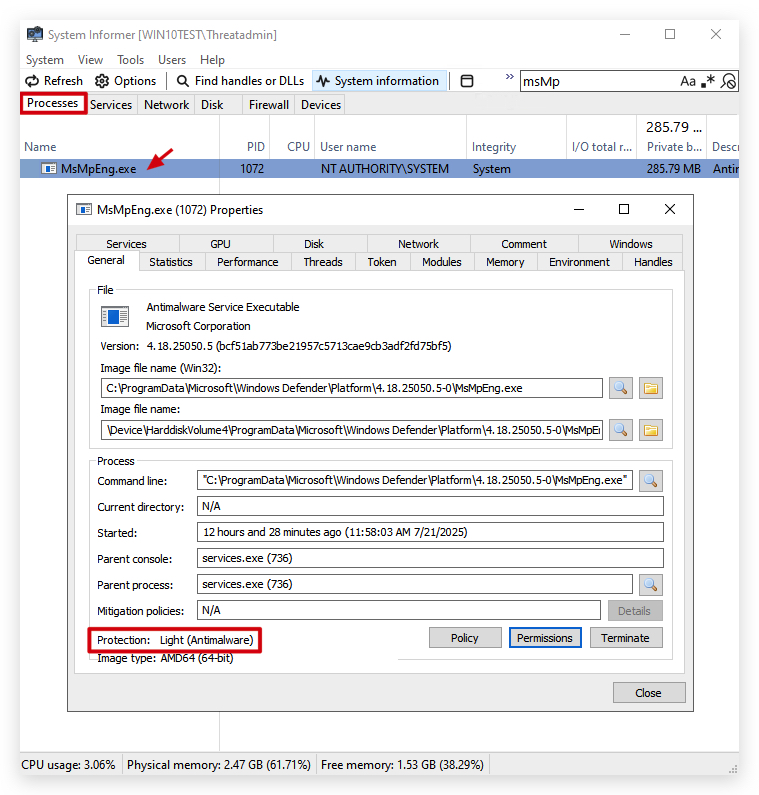The image size is (759, 795).
Task: Inspect Win32 image file with magnifier icon
Action: click(621, 388)
